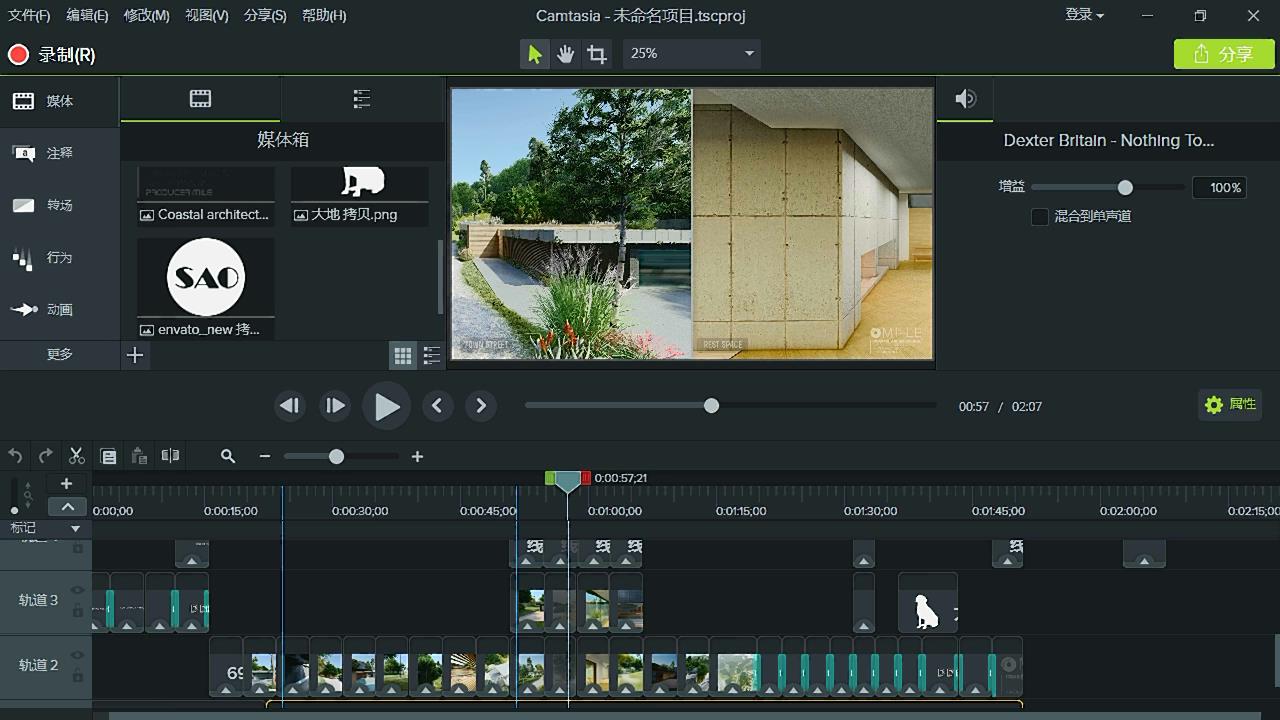Viewport: 1280px width, 720px height.
Task: Click the scissors cut icon on the timeline
Action: point(76,456)
